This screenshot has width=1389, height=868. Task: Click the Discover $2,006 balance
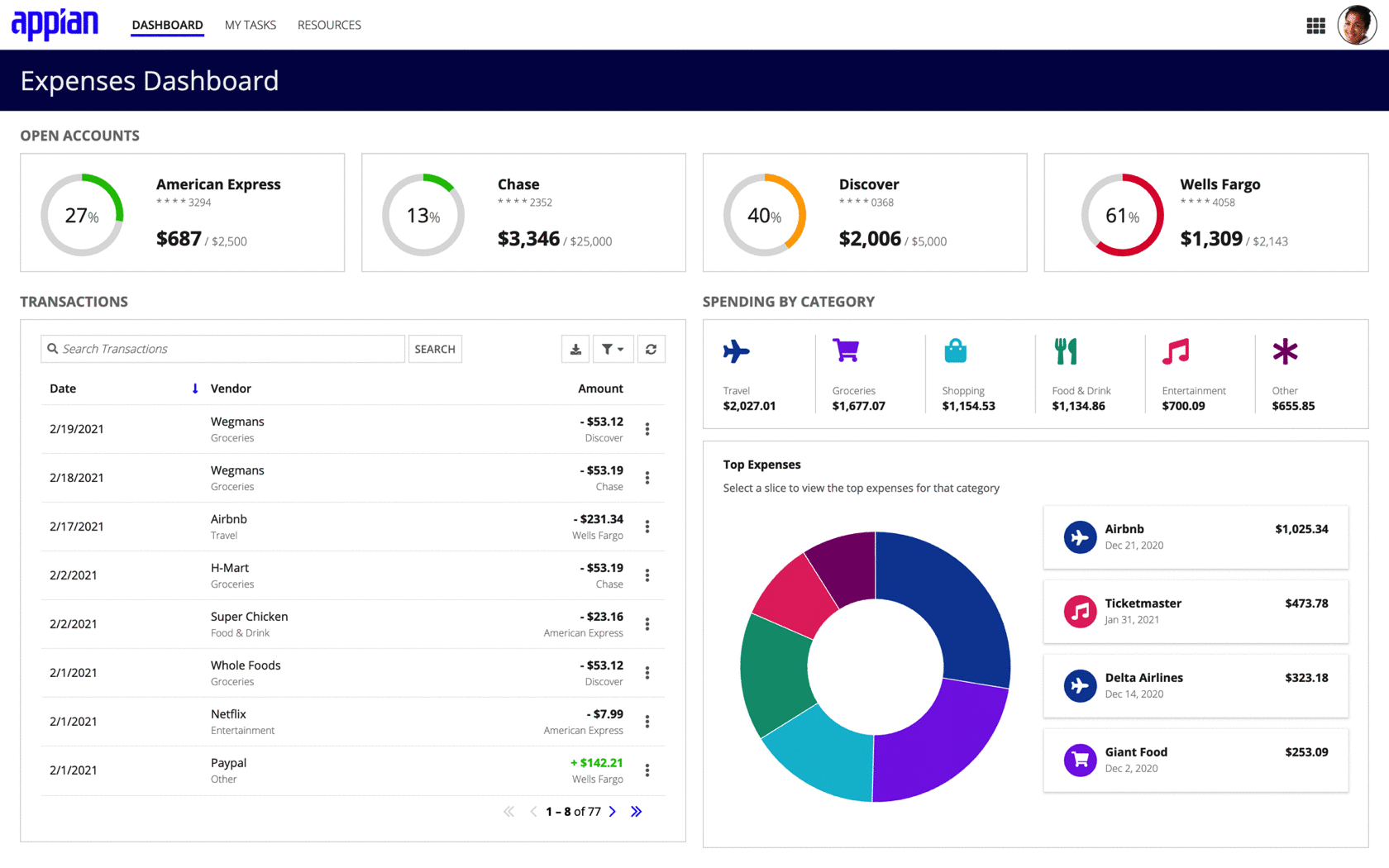point(870,239)
